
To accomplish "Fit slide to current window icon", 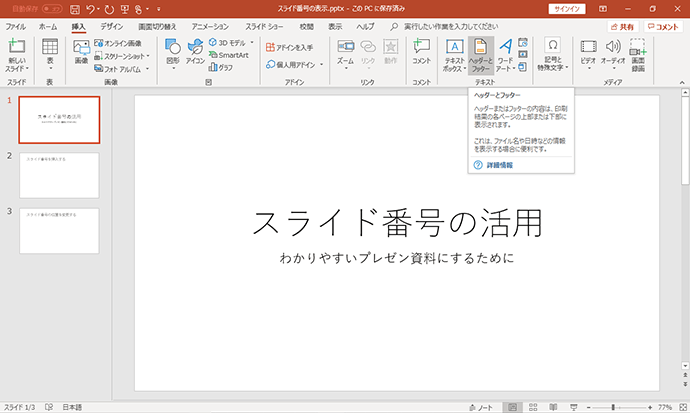I will point(683,407).
